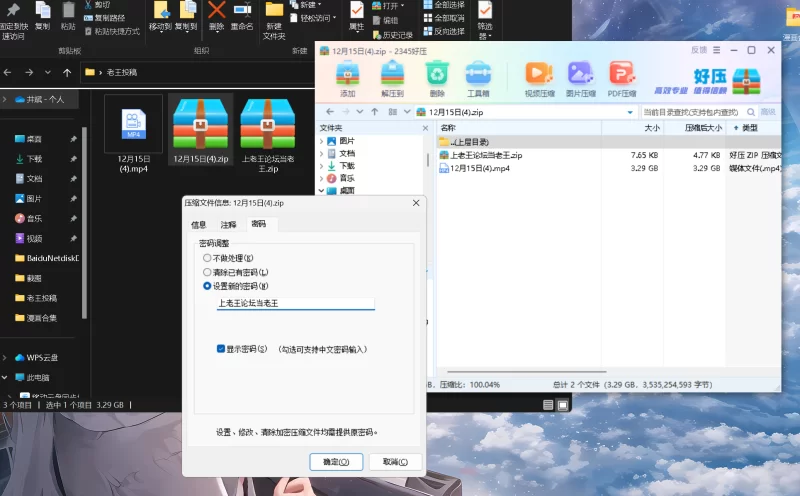Click the 添加 (Add) icon in 好压 toolbar
The image size is (800, 496).
347,75
